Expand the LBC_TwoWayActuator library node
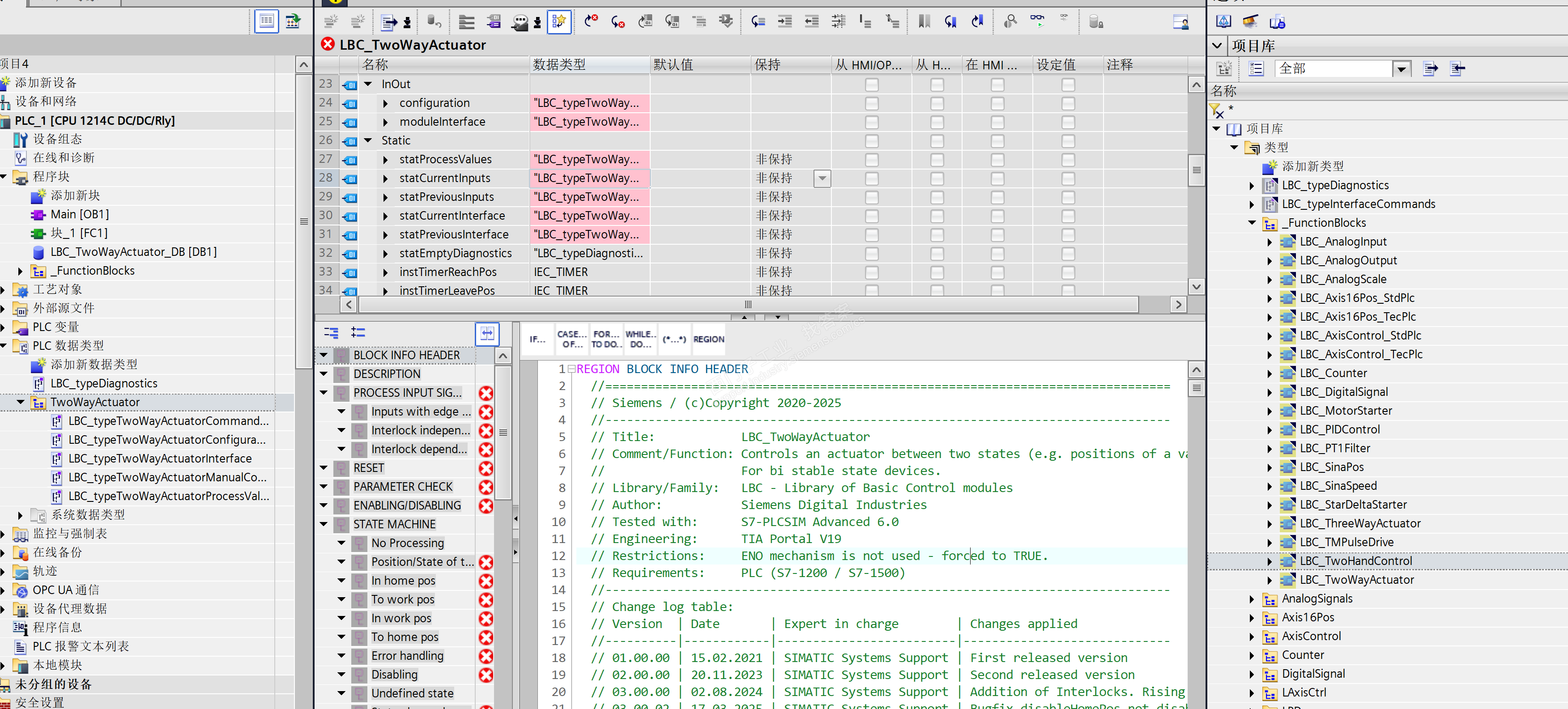The height and width of the screenshot is (709, 1568). (1270, 580)
